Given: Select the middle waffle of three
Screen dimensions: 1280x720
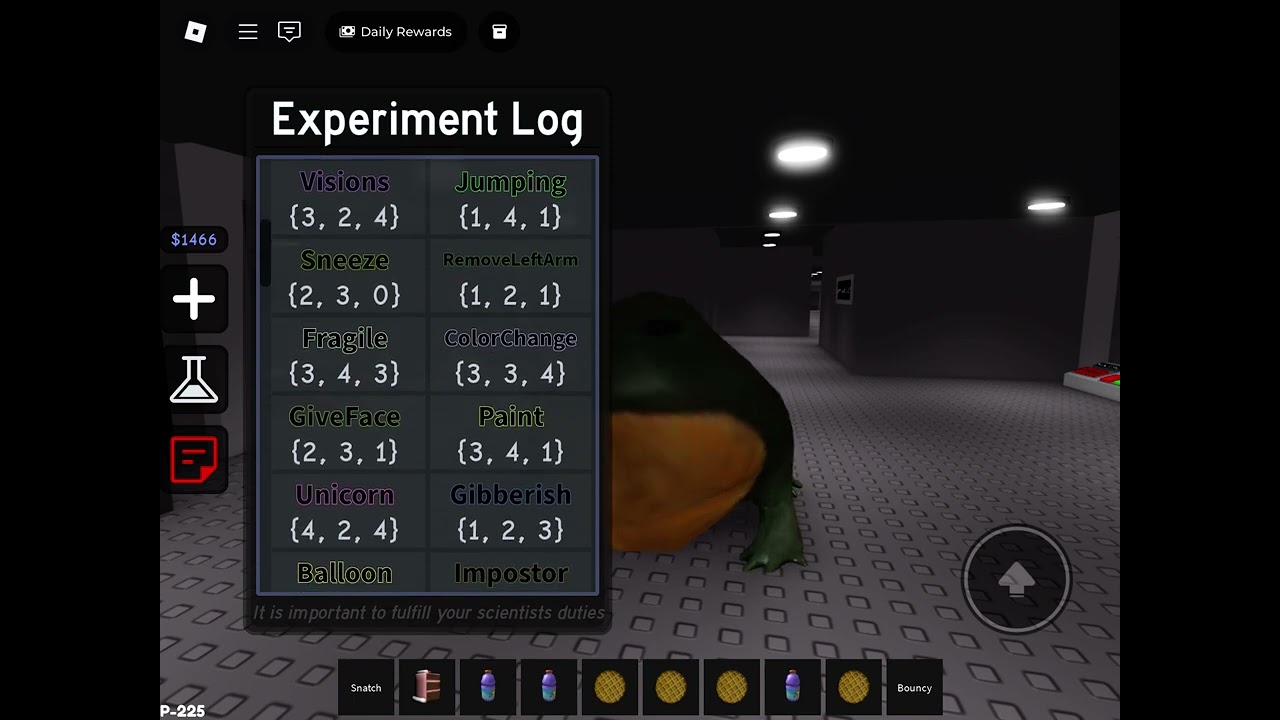Looking at the screenshot, I should click(x=671, y=687).
